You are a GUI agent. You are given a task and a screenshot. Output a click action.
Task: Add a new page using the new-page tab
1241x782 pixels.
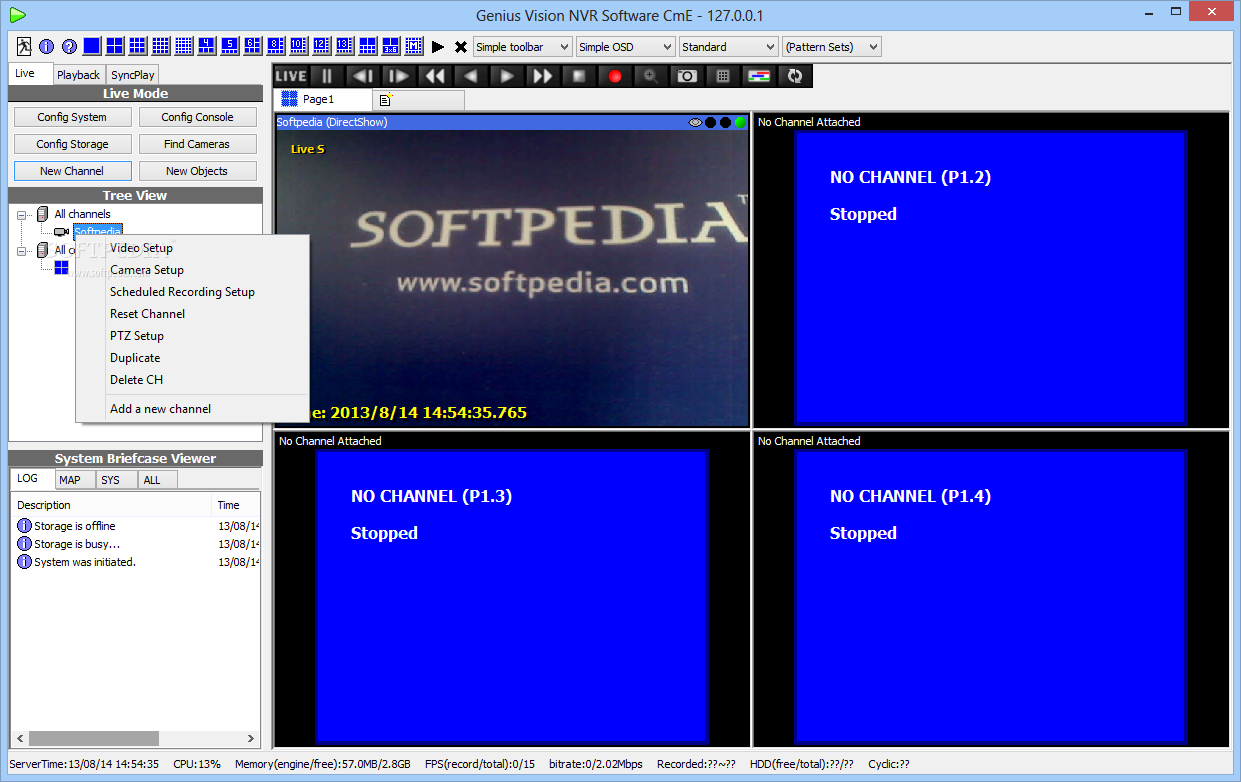click(418, 100)
